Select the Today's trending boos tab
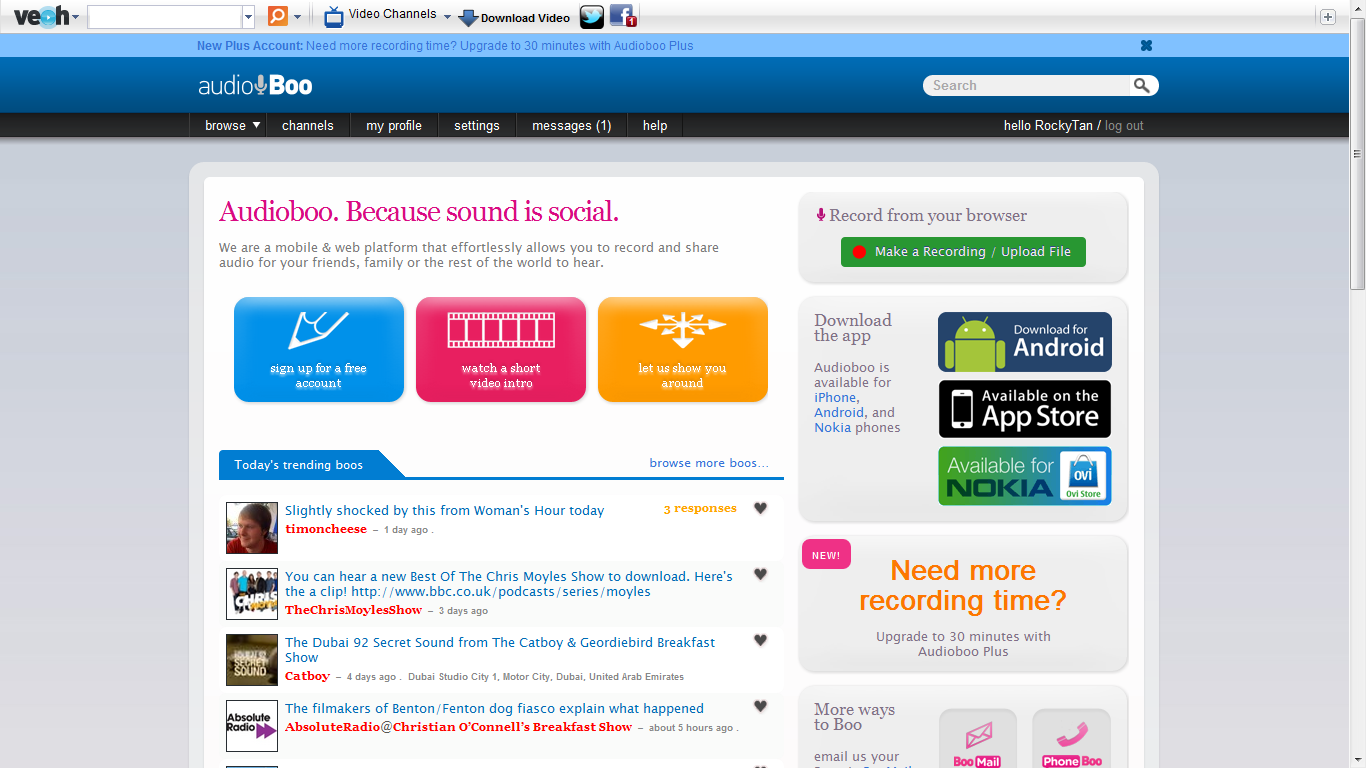 tap(300, 464)
